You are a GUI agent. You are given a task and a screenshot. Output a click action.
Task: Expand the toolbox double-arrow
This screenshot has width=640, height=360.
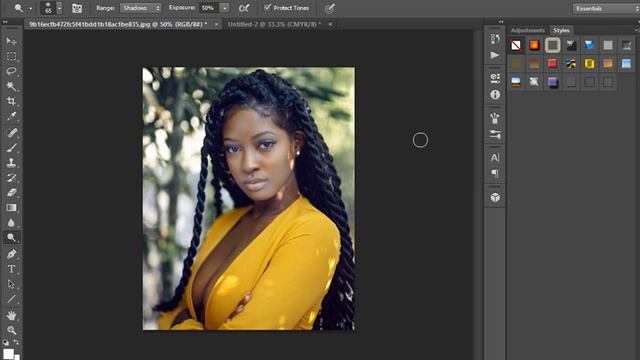coord(5,22)
